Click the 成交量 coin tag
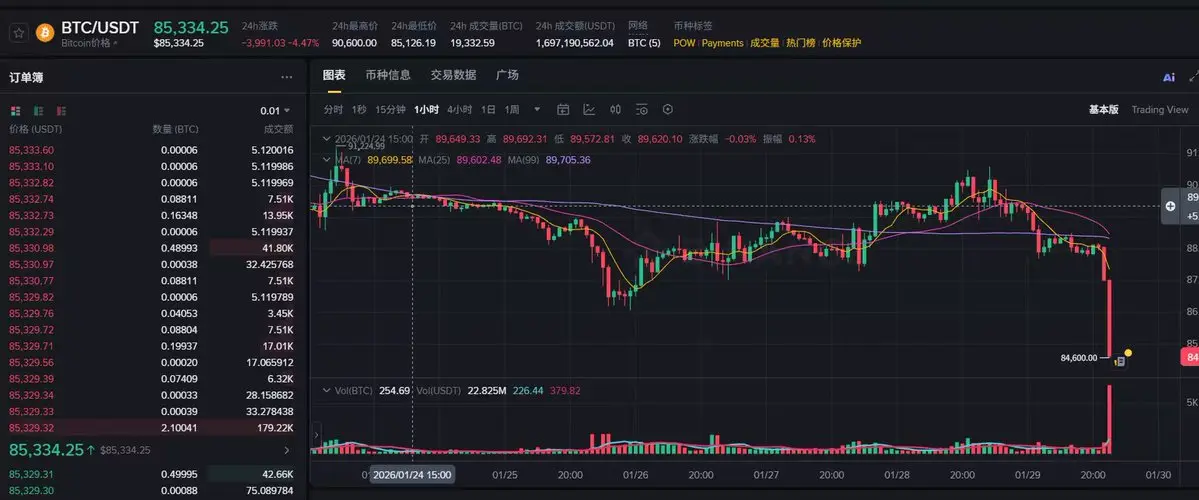Screen dimensions: 1199x500 765,43
